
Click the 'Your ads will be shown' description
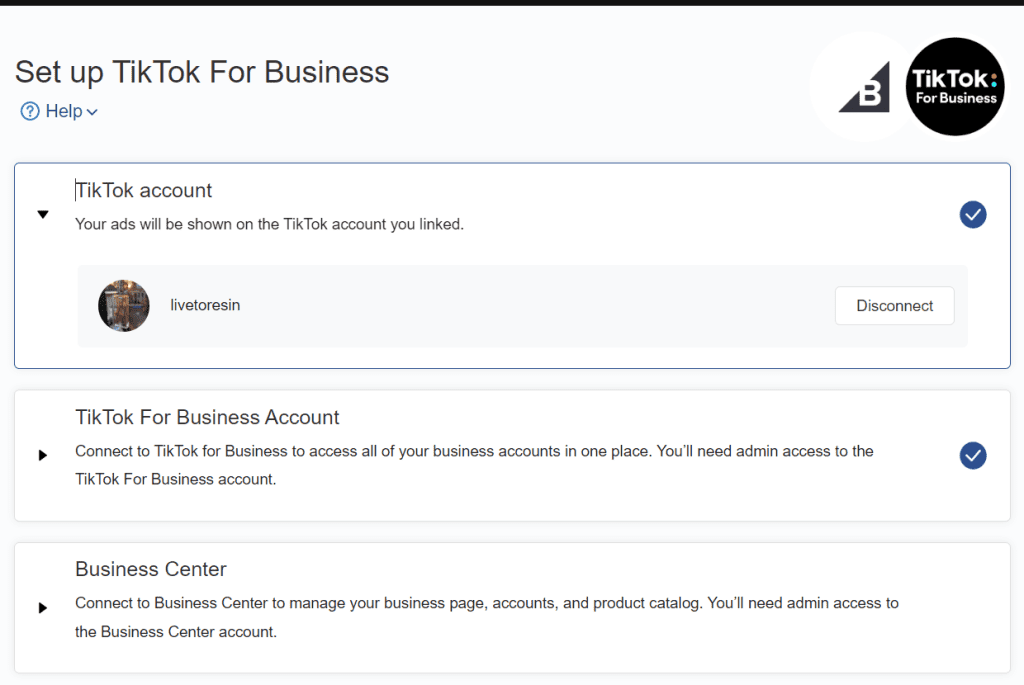coord(269,224)
